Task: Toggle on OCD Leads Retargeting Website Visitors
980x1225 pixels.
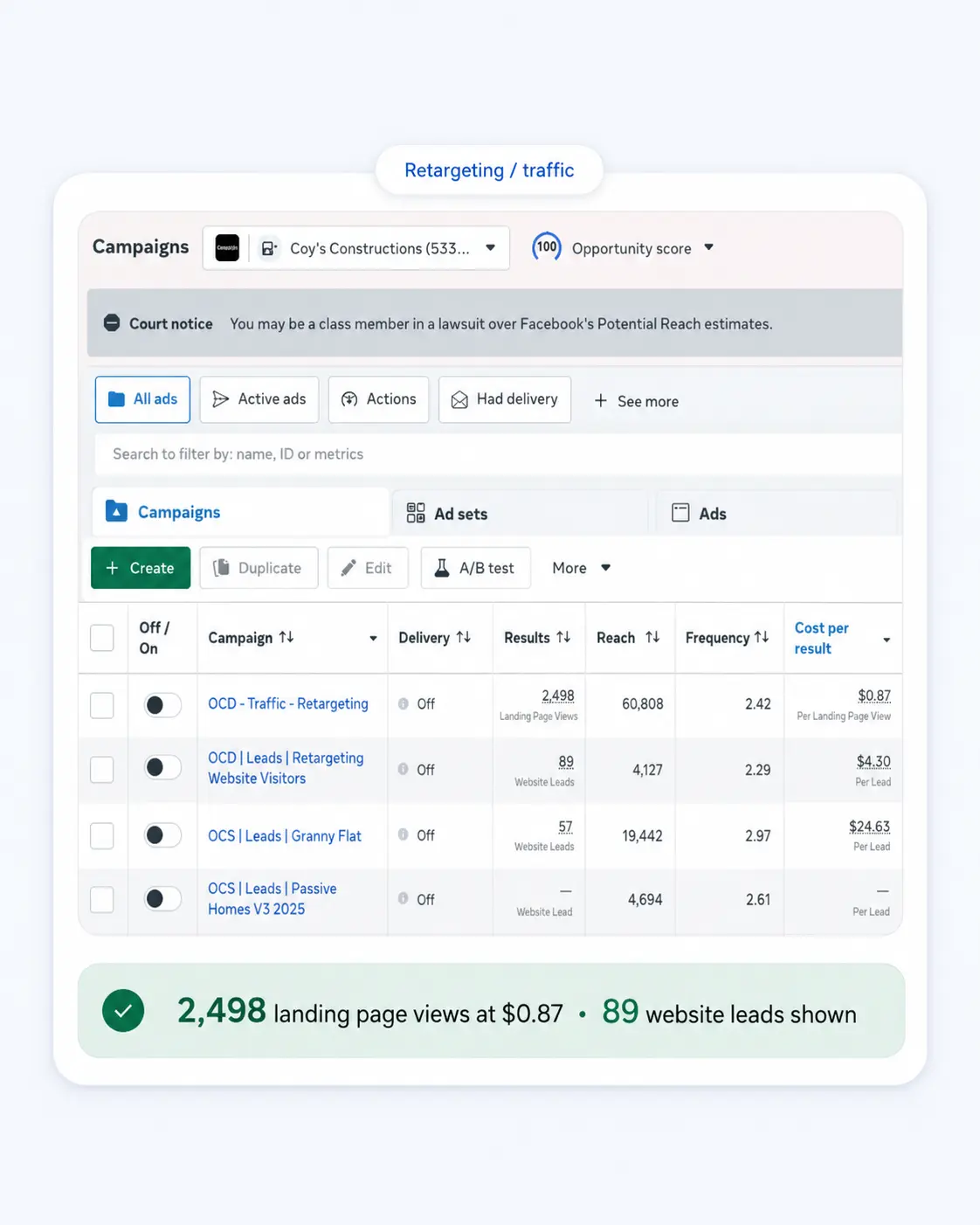Action: [x=162, y=767]
